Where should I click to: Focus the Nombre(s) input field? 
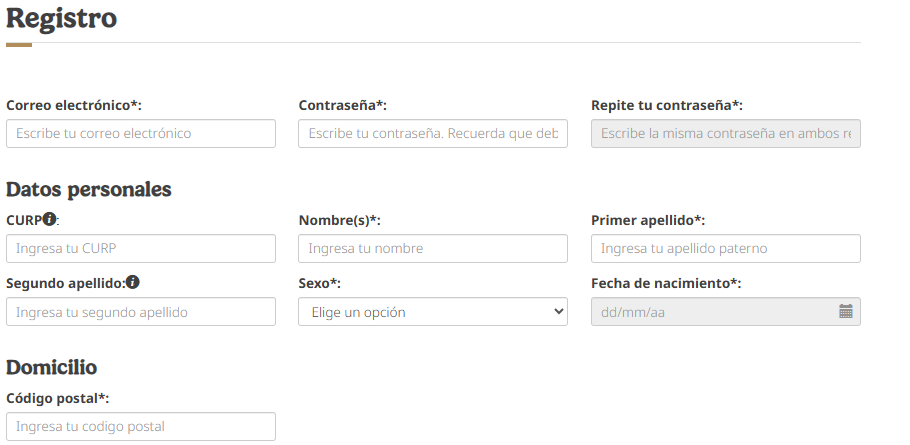(x=432, y=249)
